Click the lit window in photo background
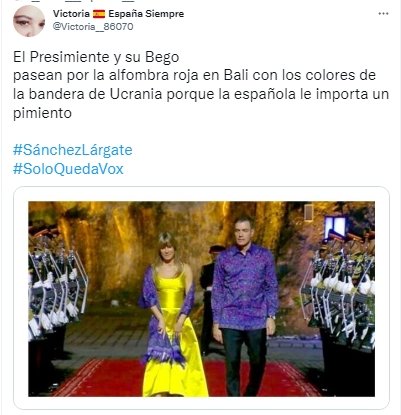This screenshot has width=401, height=415. [335, 227]
